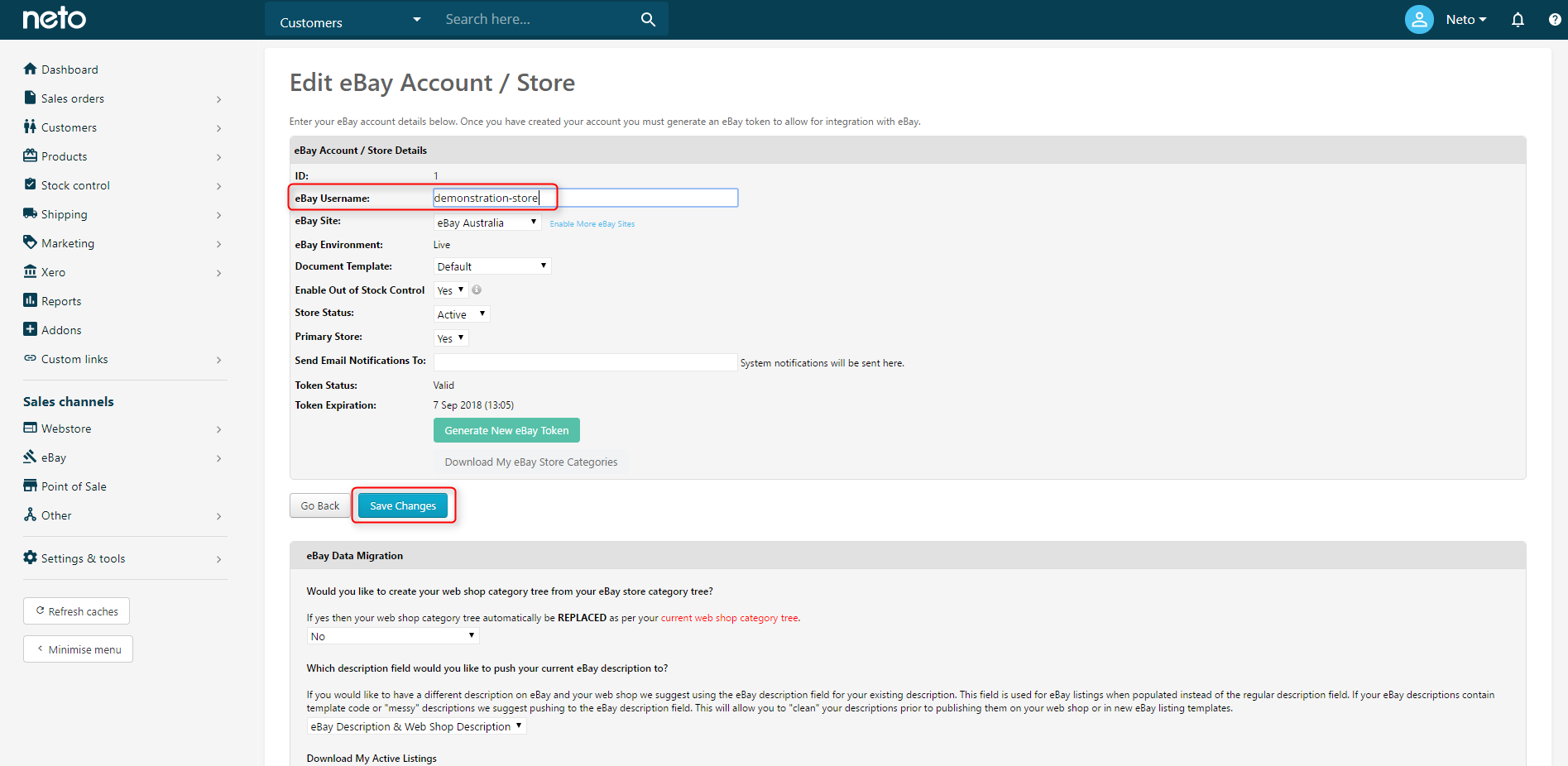The height and width of the screenshot is (766, 1568).
Task: Expand the Sales orders menu chevron
Action: [x=218, y=99]
